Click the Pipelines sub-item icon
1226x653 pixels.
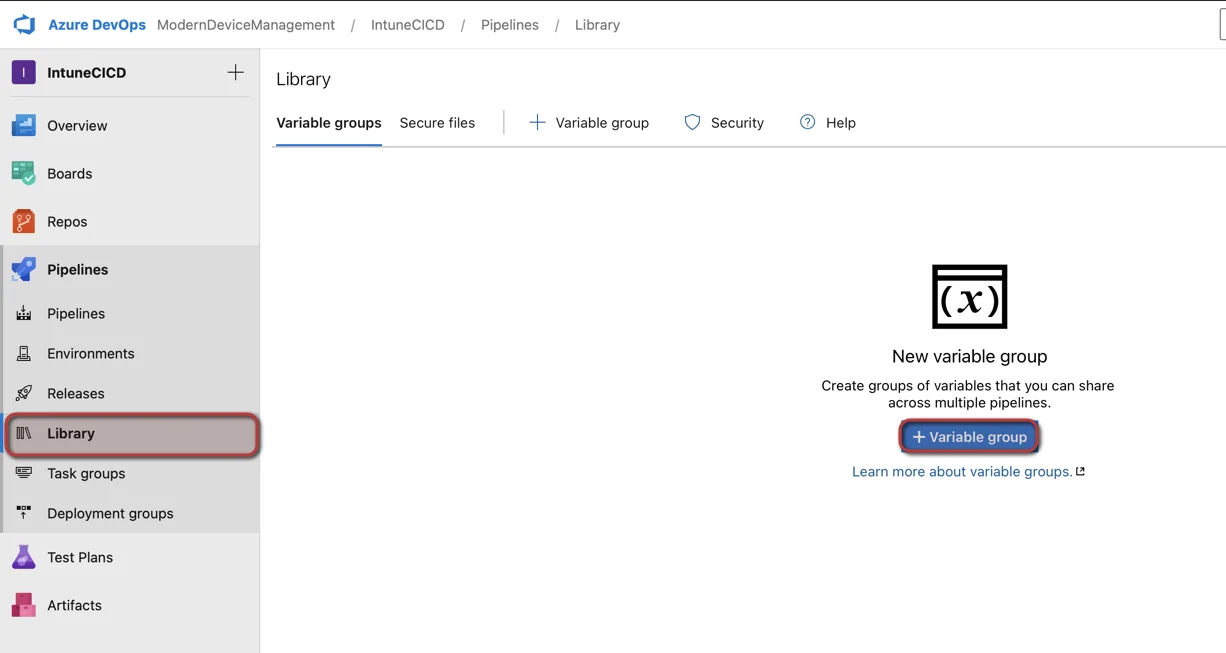24,313
